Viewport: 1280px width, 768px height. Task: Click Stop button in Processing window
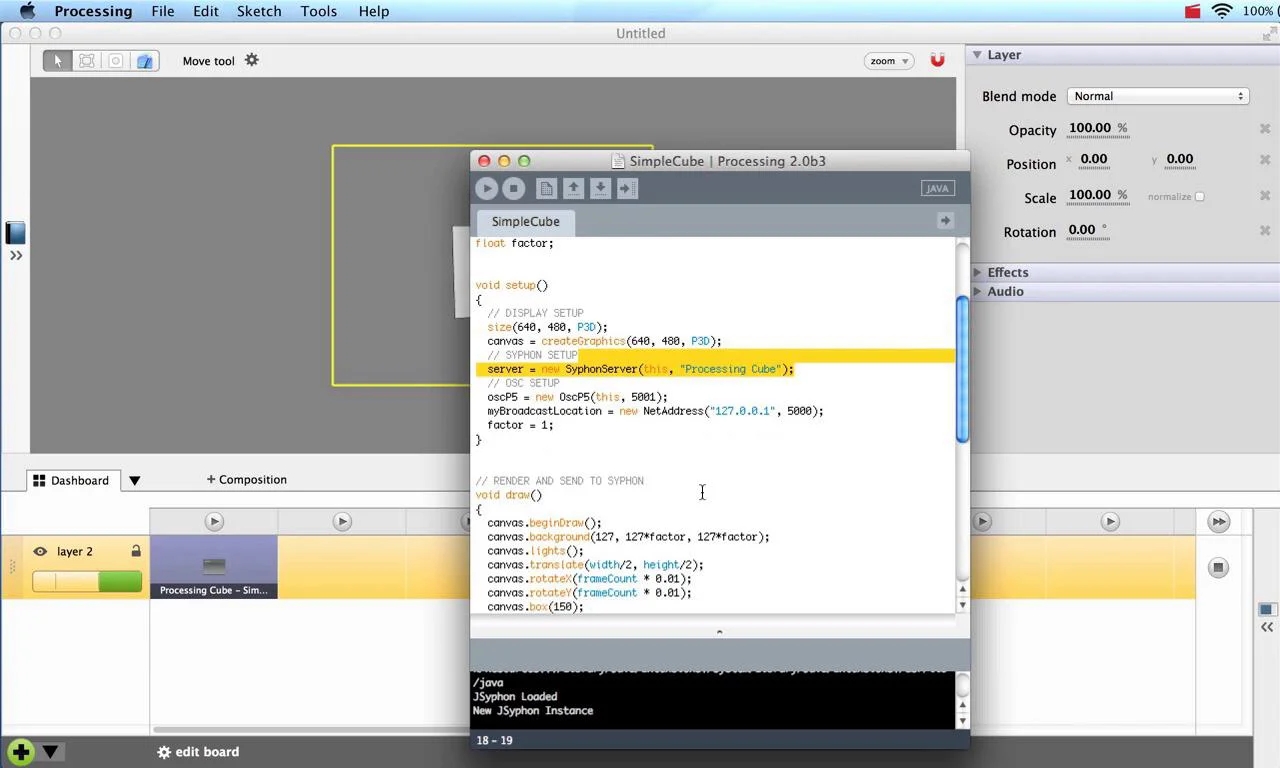pos(514,188)
